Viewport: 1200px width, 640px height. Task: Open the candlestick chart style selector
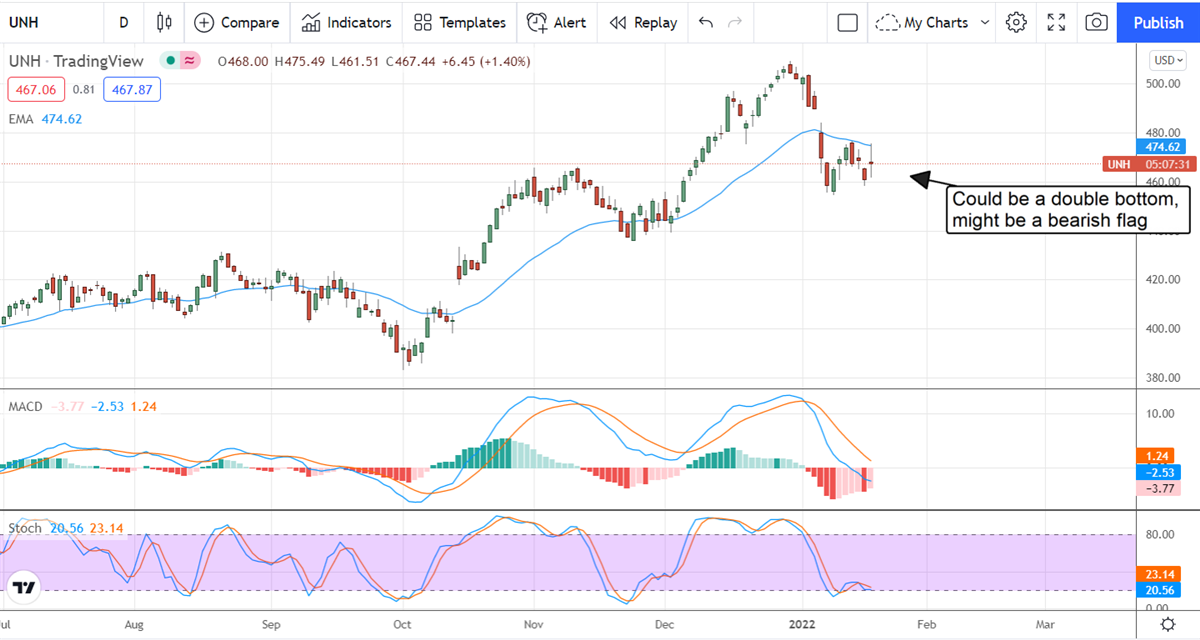coord(165,22)
